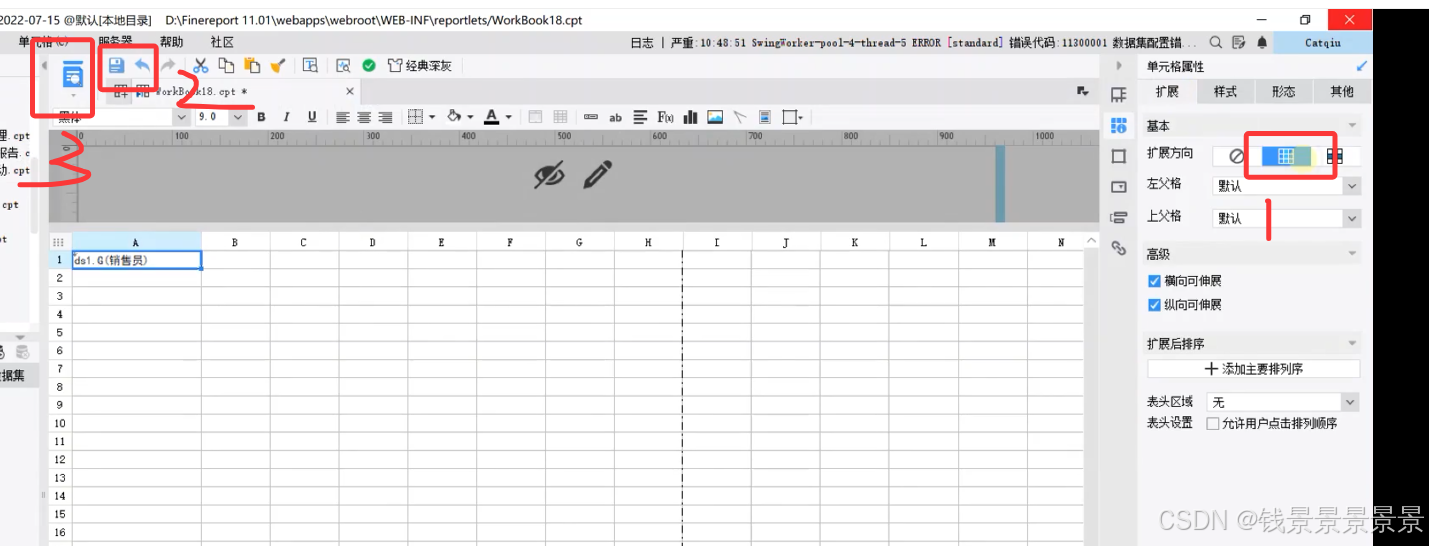Align text center
The height and width of the screenshot is (546, 1429).
click(364, 117)
